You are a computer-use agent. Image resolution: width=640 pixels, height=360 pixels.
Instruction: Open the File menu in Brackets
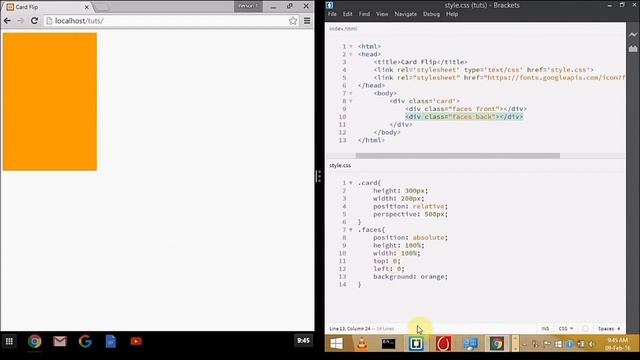pyautogui.click(x=332, y=14)
